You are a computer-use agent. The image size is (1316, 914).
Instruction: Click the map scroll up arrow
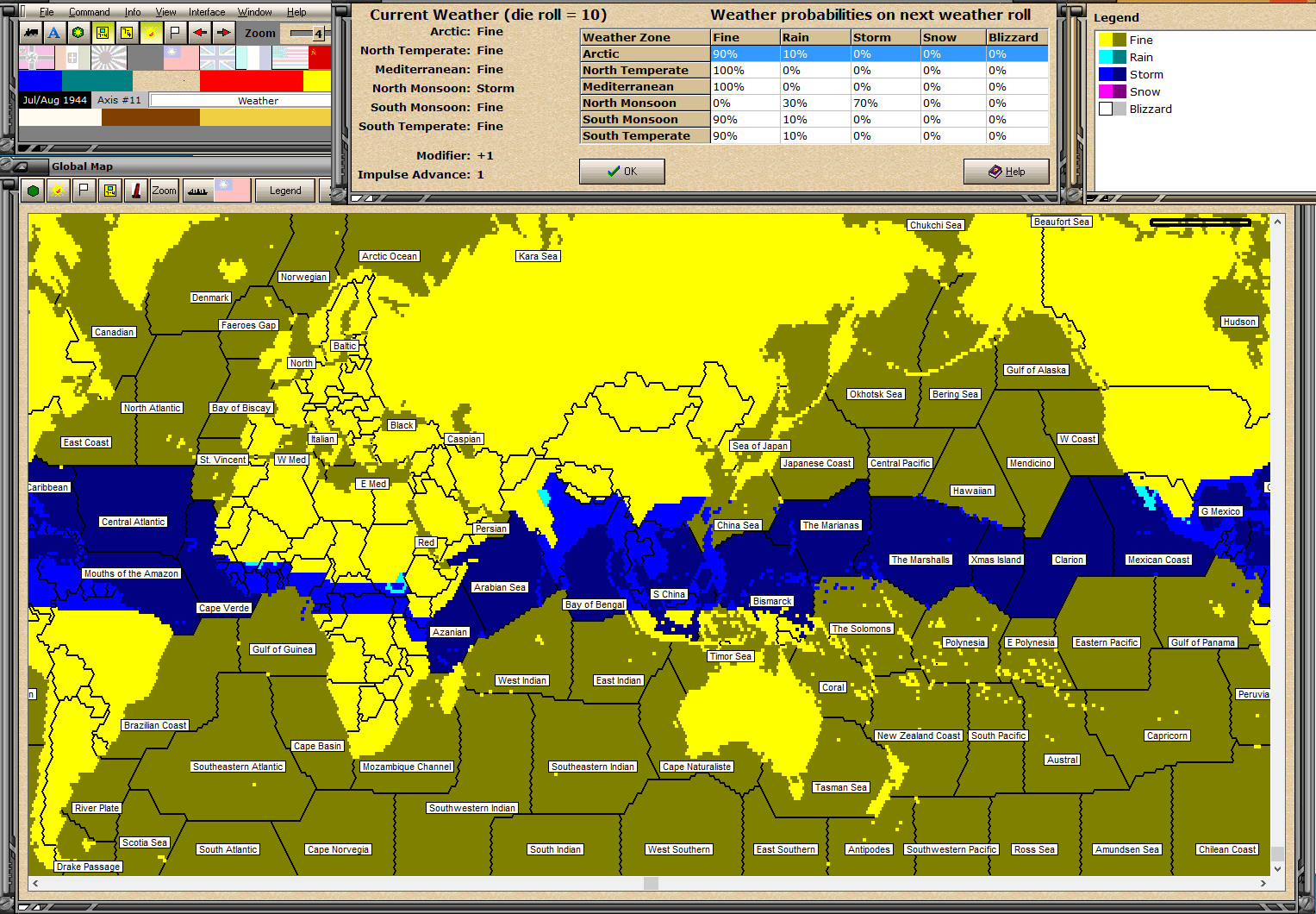[x=1277, y=222]
